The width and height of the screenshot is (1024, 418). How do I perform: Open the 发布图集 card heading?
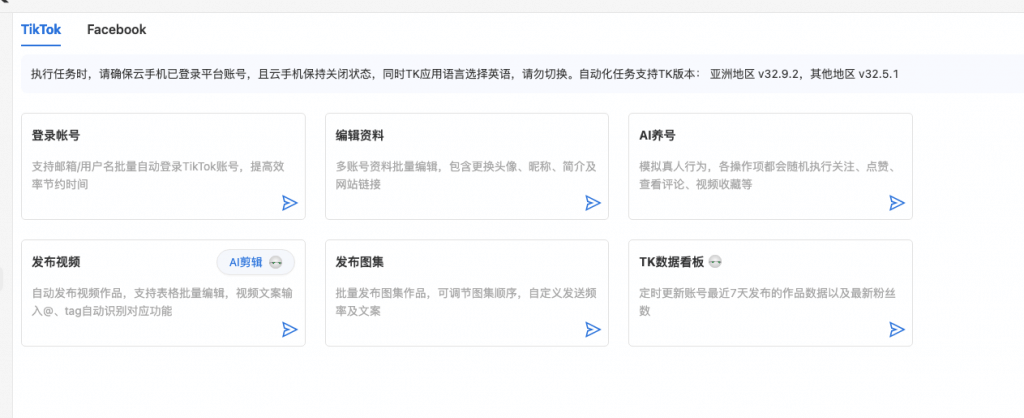click(360, 262)
